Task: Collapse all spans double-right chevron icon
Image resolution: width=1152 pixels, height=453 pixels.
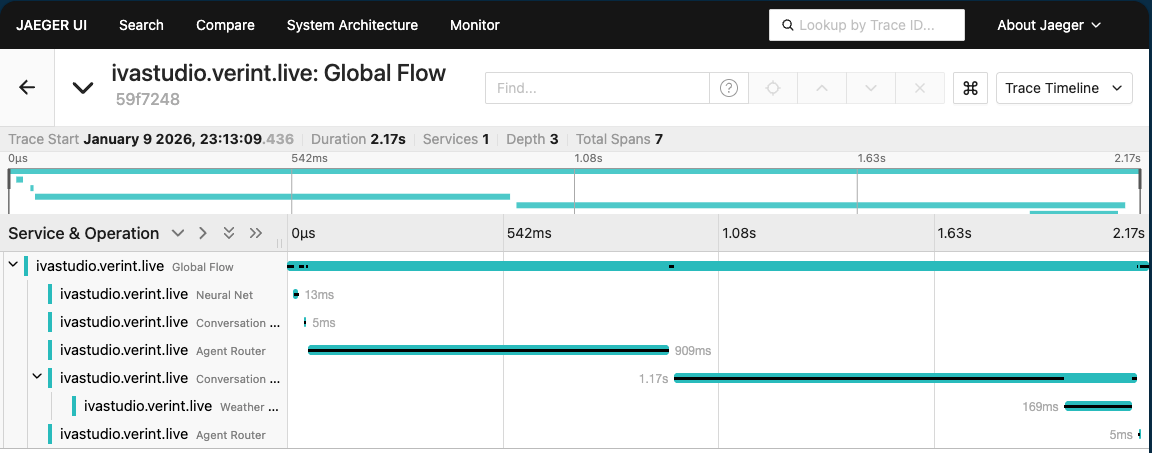Action: click(x=256, y=233)
